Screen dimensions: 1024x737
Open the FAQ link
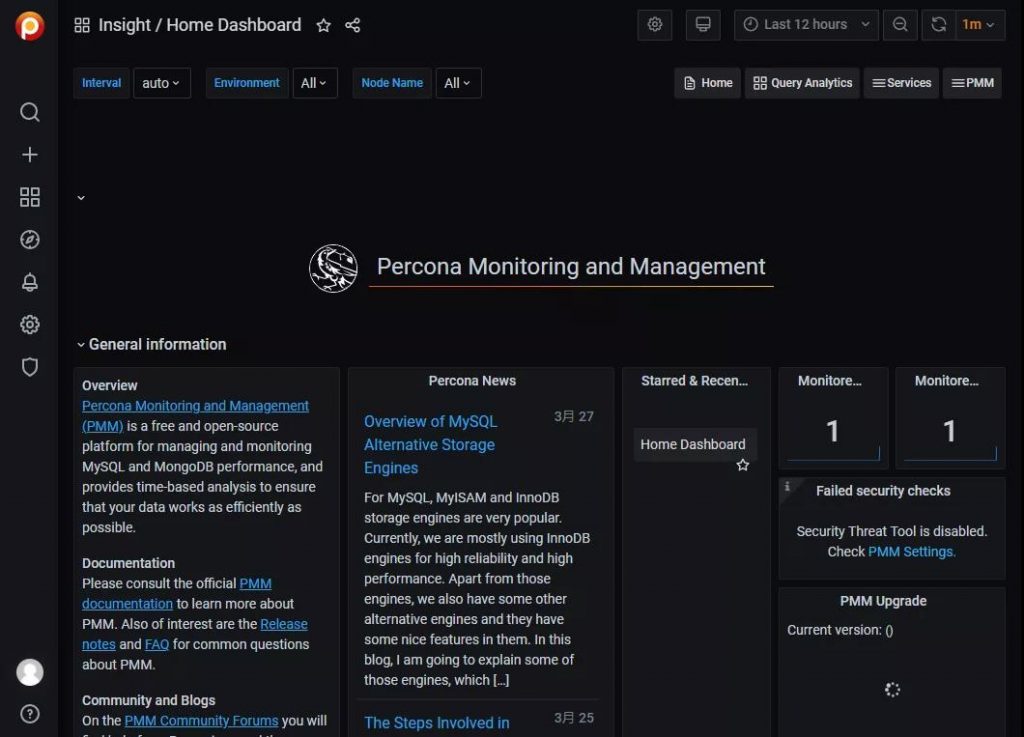click(x=157, y=644)
